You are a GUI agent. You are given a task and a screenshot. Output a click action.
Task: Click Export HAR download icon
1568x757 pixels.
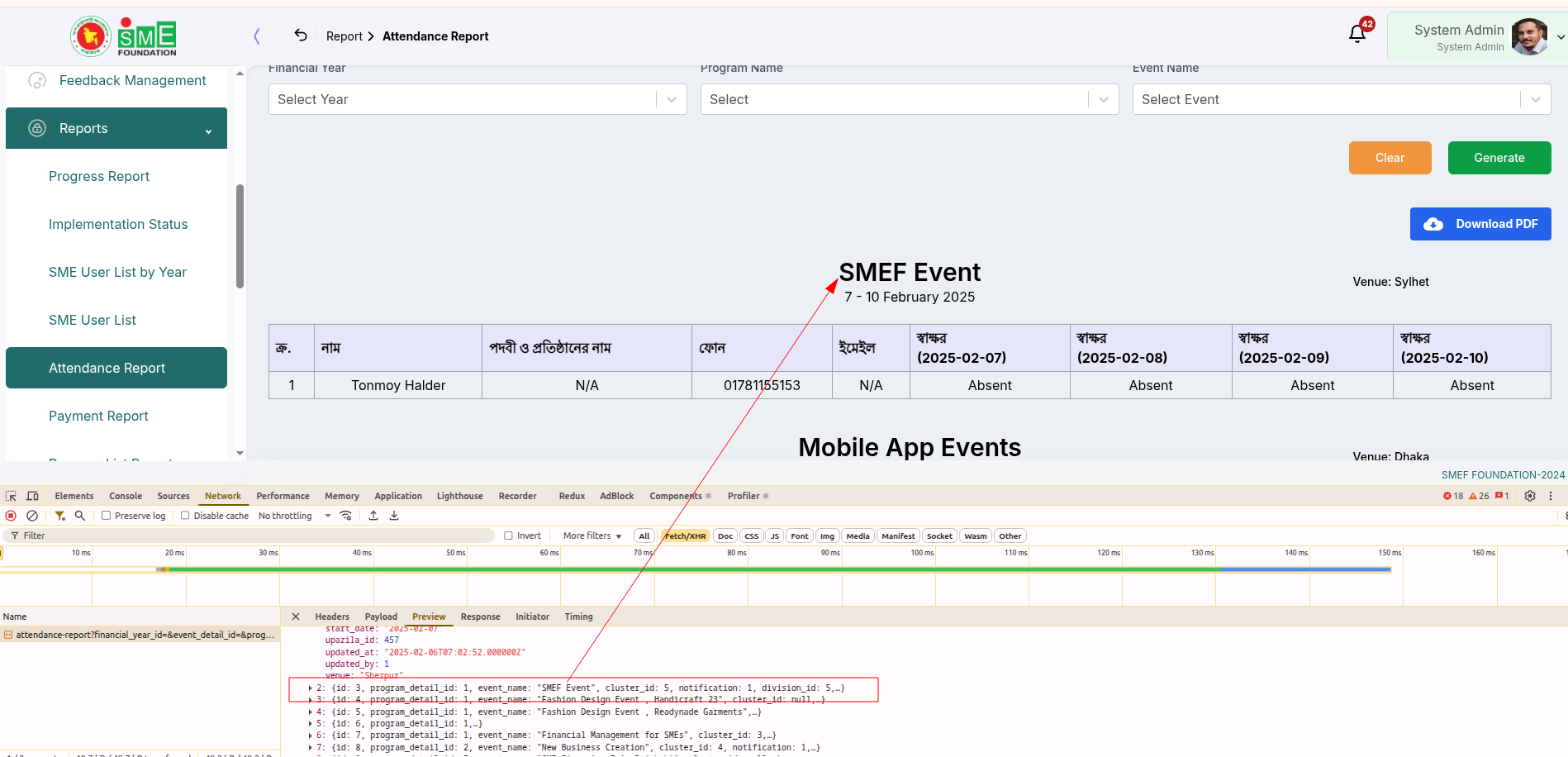[394, 516]
